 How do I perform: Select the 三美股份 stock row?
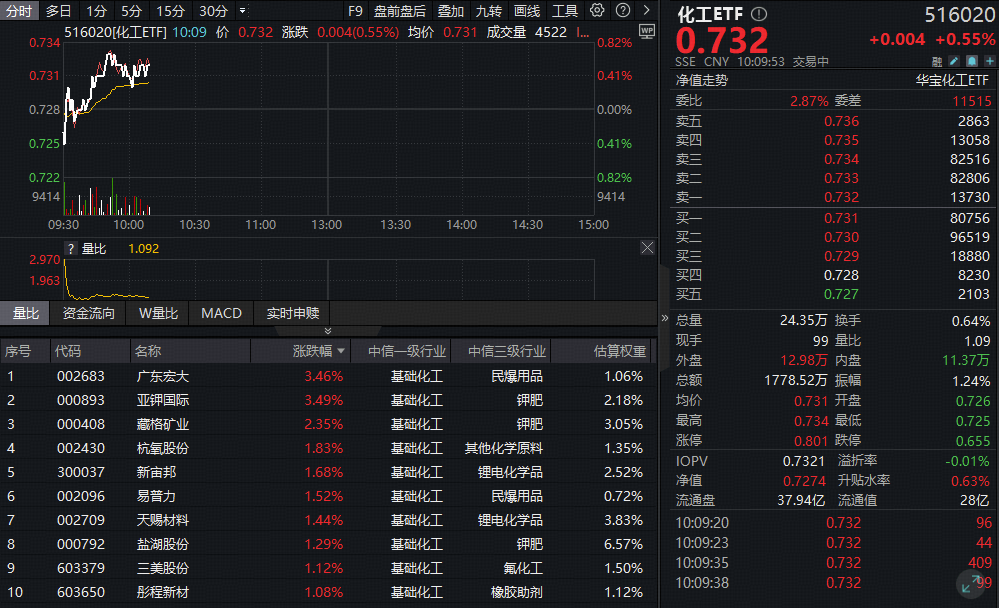click(328, 568)
